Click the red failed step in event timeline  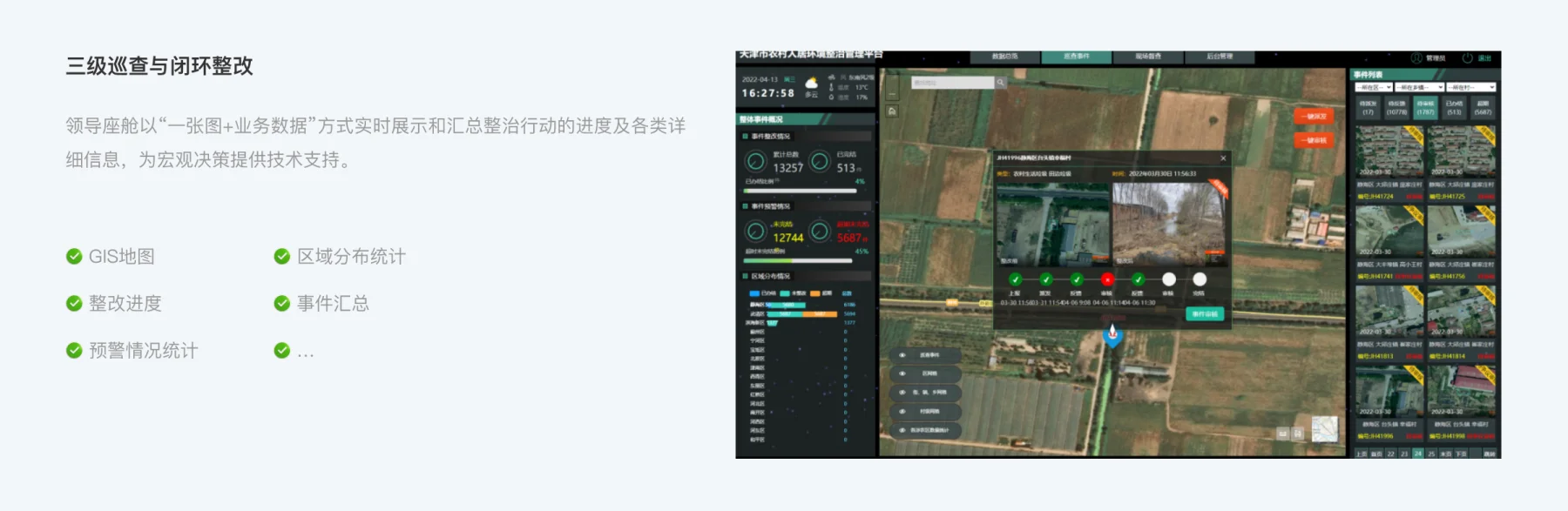tap(1107, 279)
